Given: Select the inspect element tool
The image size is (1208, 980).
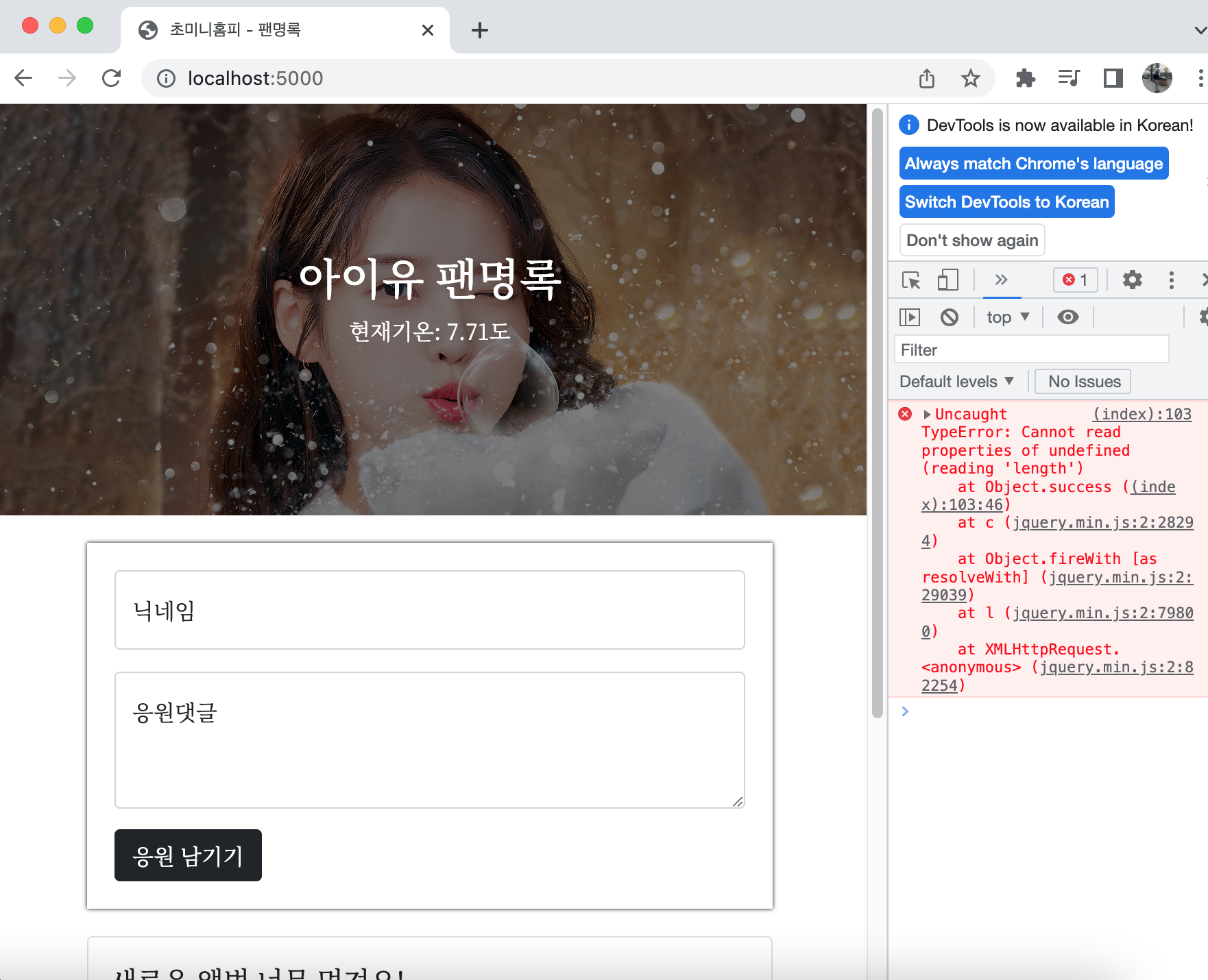Looking at the screenshot, I should 910,280.
